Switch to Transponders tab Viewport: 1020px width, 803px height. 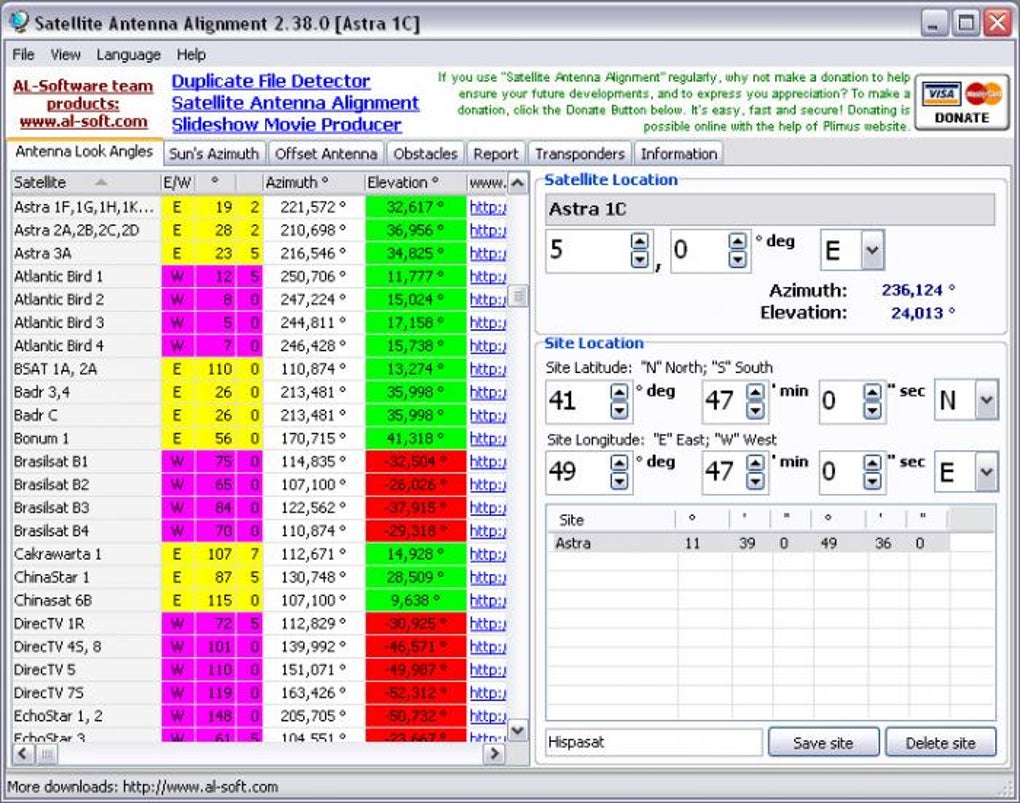point(580,154)
